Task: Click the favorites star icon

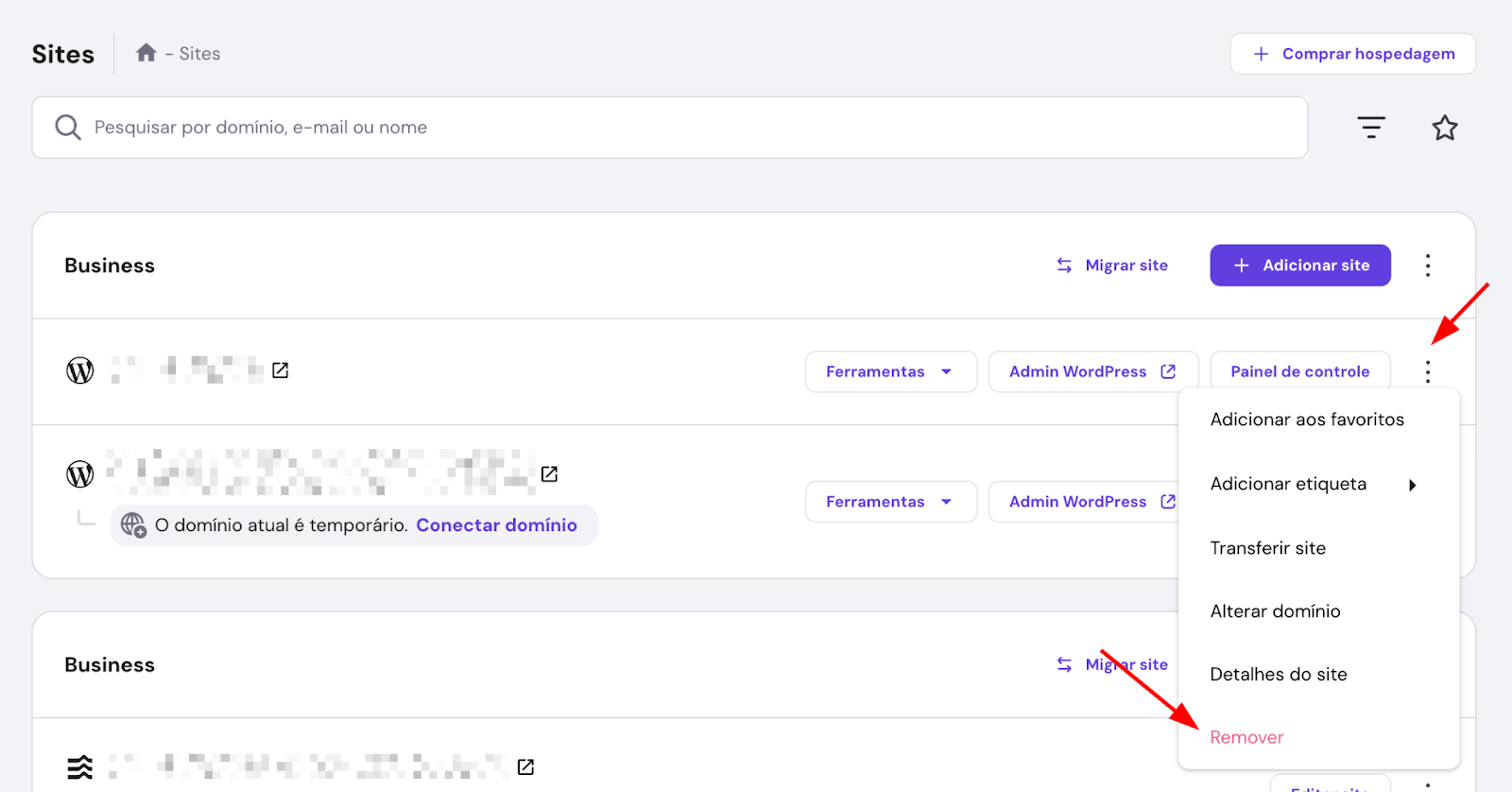Action: (x=1444, y=128)
